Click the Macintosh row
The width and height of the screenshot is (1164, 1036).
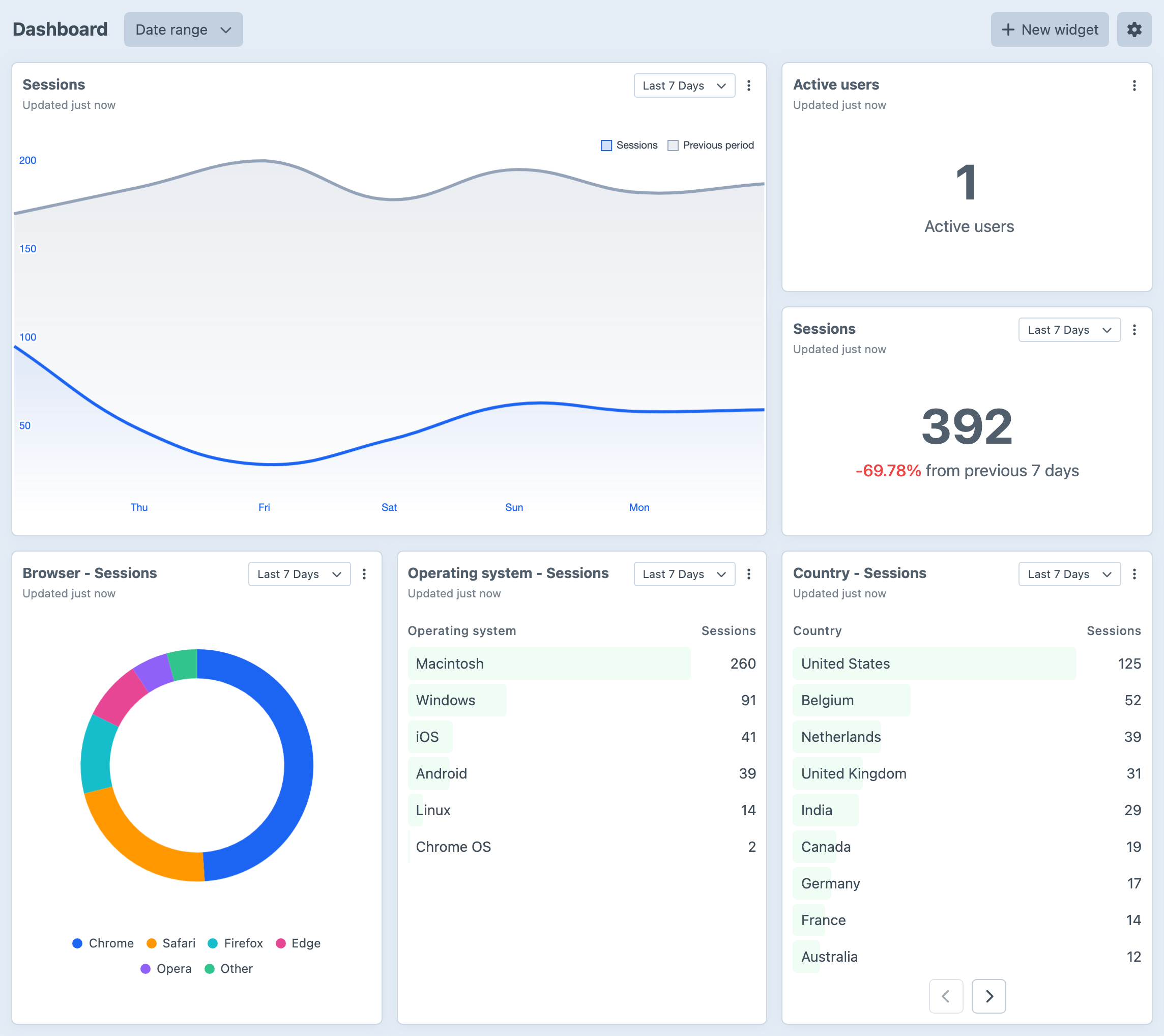point(581,664)
